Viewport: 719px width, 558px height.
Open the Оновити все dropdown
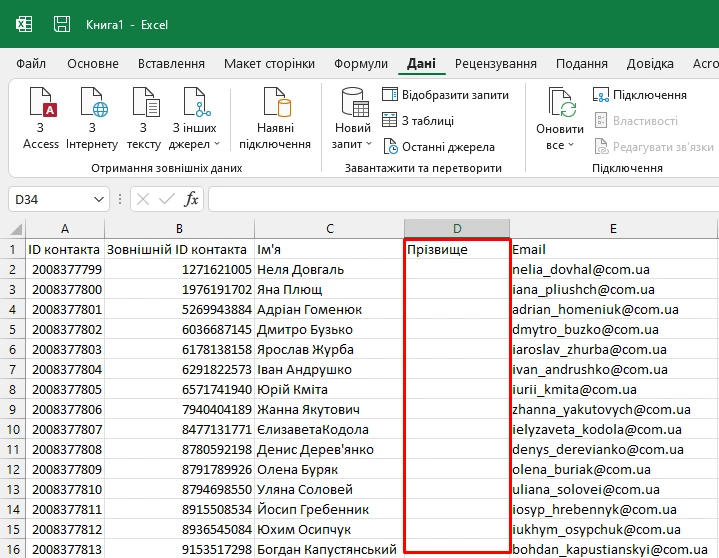click(559, 145)
